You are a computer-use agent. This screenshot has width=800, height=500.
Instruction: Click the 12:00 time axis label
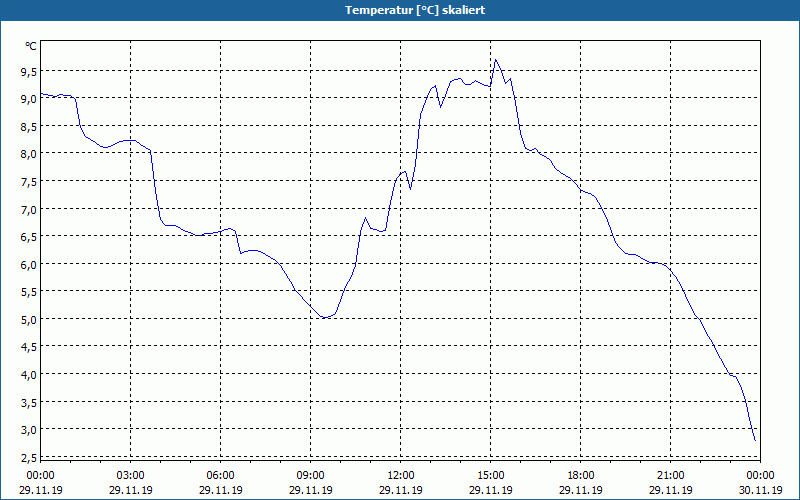click(401, 476)
